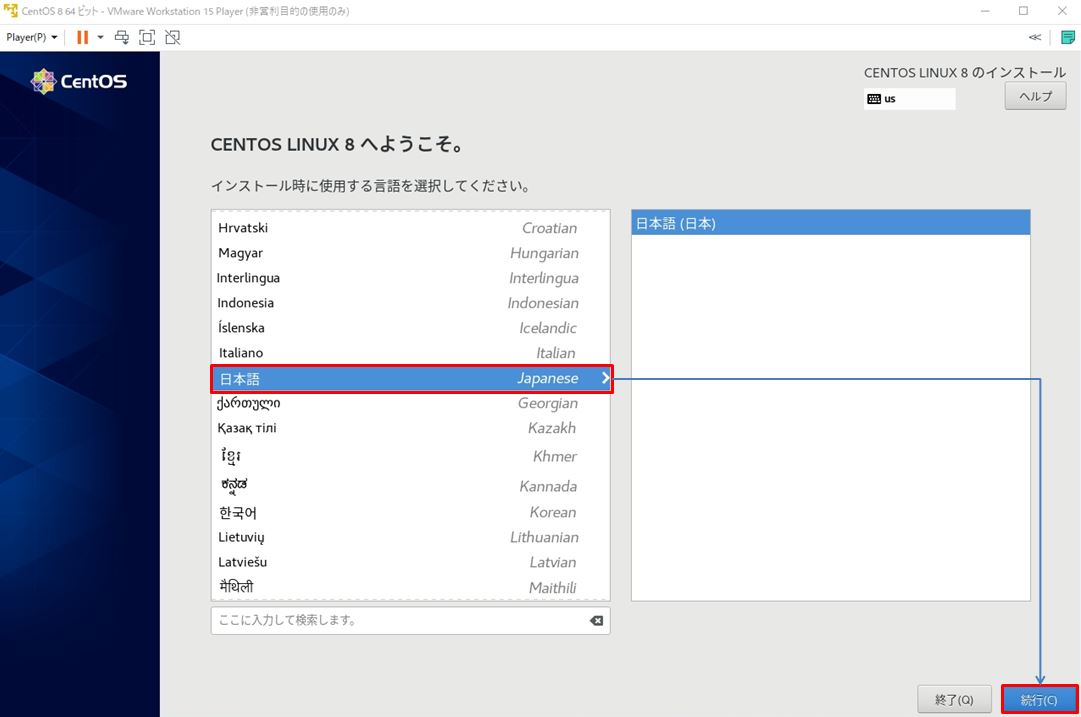This screenshot has height=717, width=1081.
Task: Close the VMware Player window
Action: point(1062,11)
